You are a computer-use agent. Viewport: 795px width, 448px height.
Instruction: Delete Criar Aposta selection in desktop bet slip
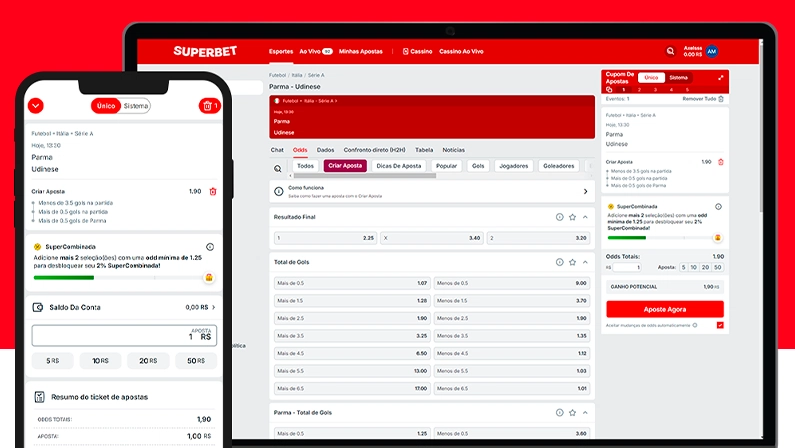(x=720, y=162)
